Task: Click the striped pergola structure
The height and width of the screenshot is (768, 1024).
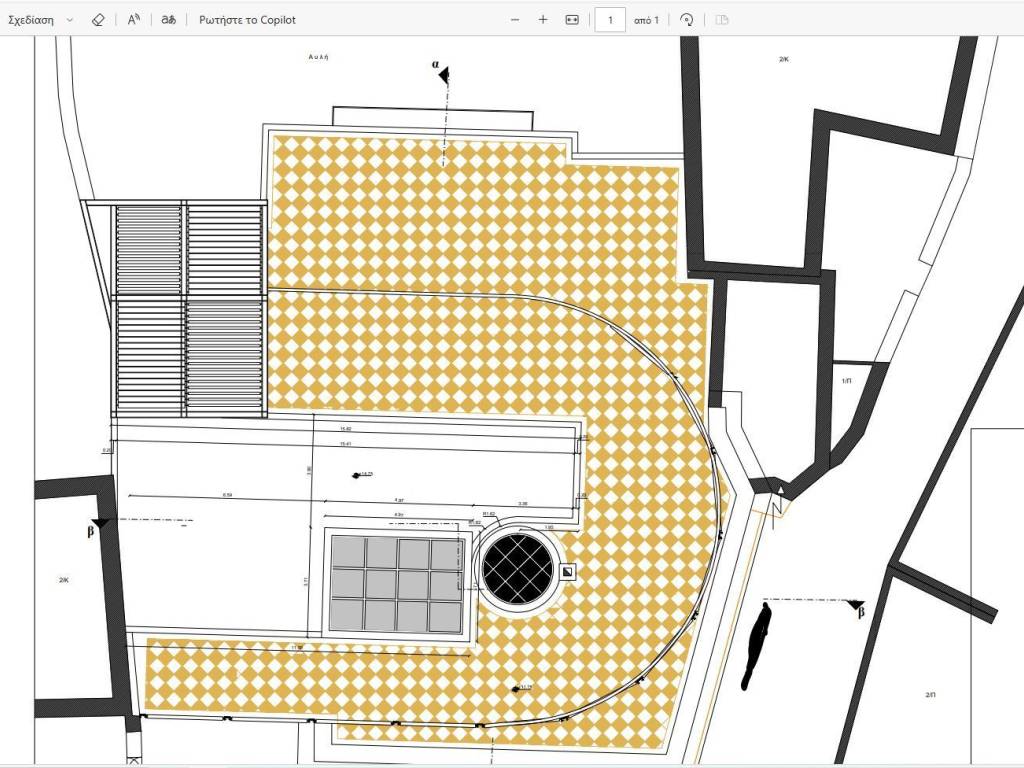Action: 188,310
